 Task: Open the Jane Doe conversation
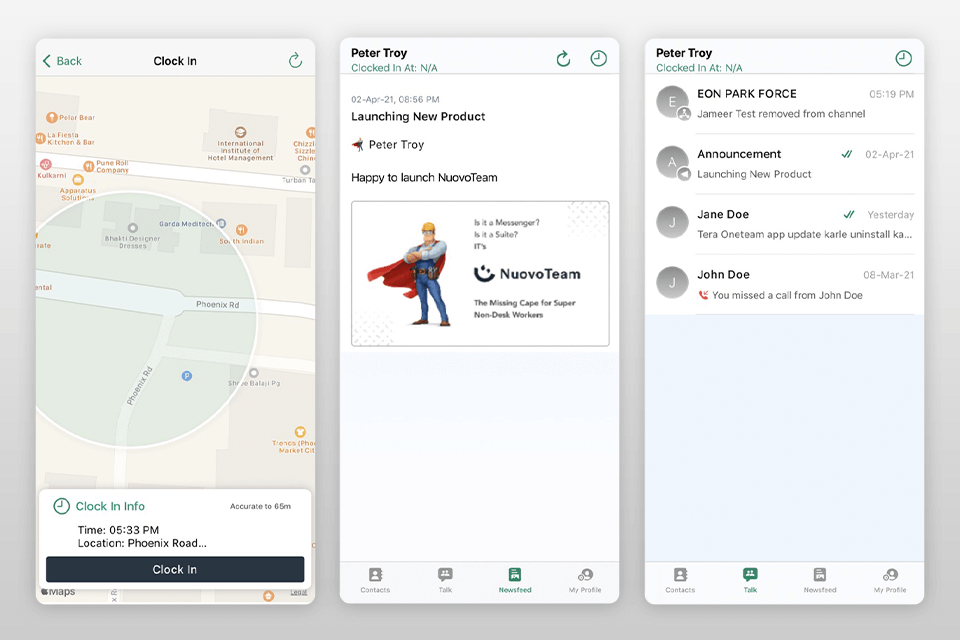pyautogui.click(x=784, y=224)
